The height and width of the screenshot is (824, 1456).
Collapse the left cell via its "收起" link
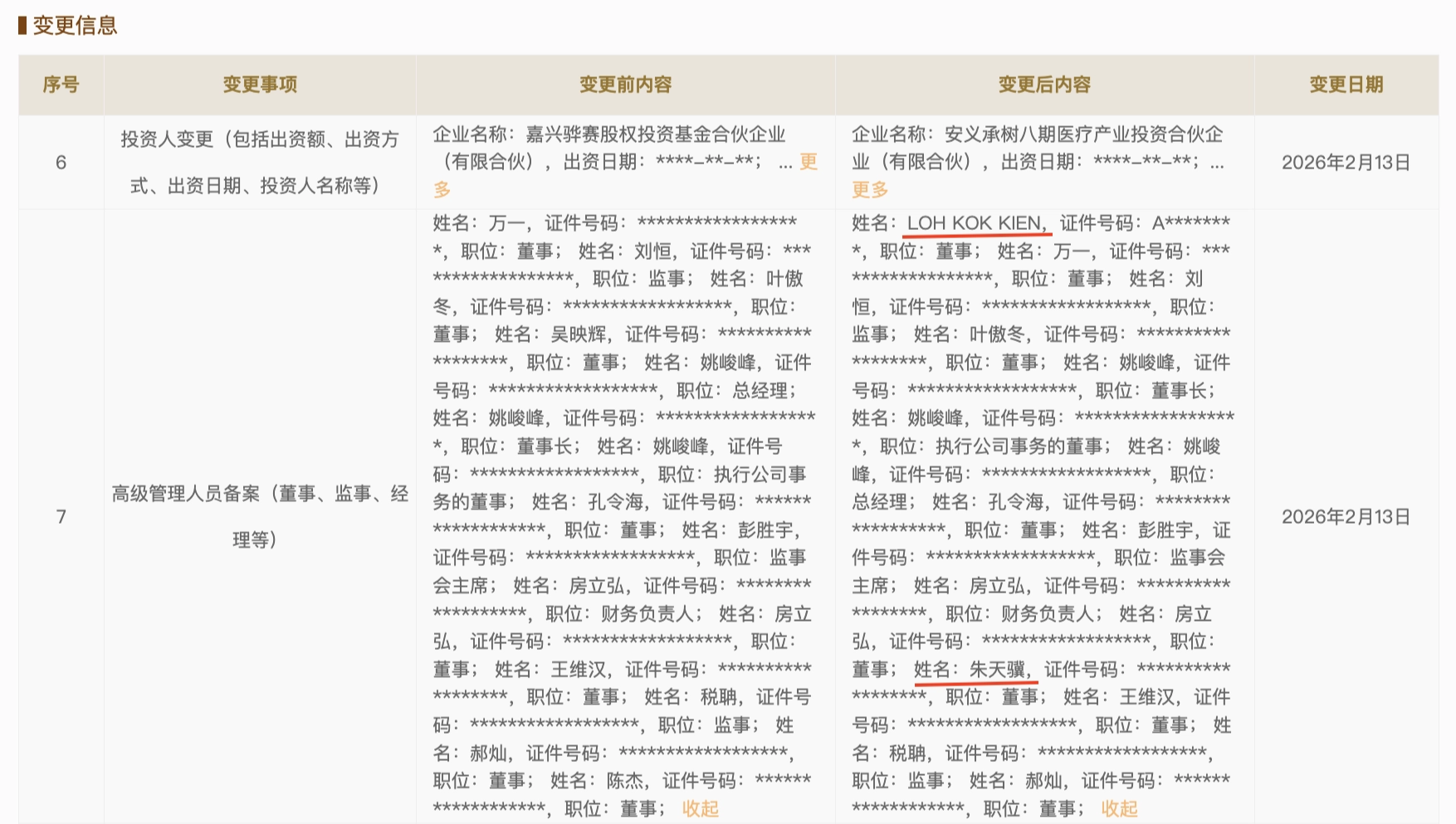[x=699, y=808]
